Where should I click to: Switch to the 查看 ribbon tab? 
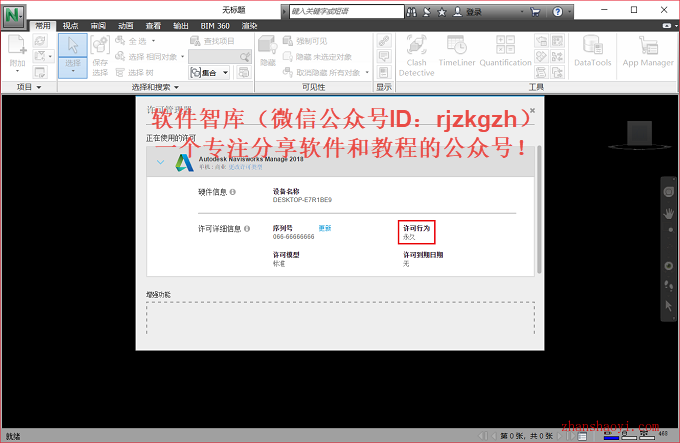tap(153, 26)
